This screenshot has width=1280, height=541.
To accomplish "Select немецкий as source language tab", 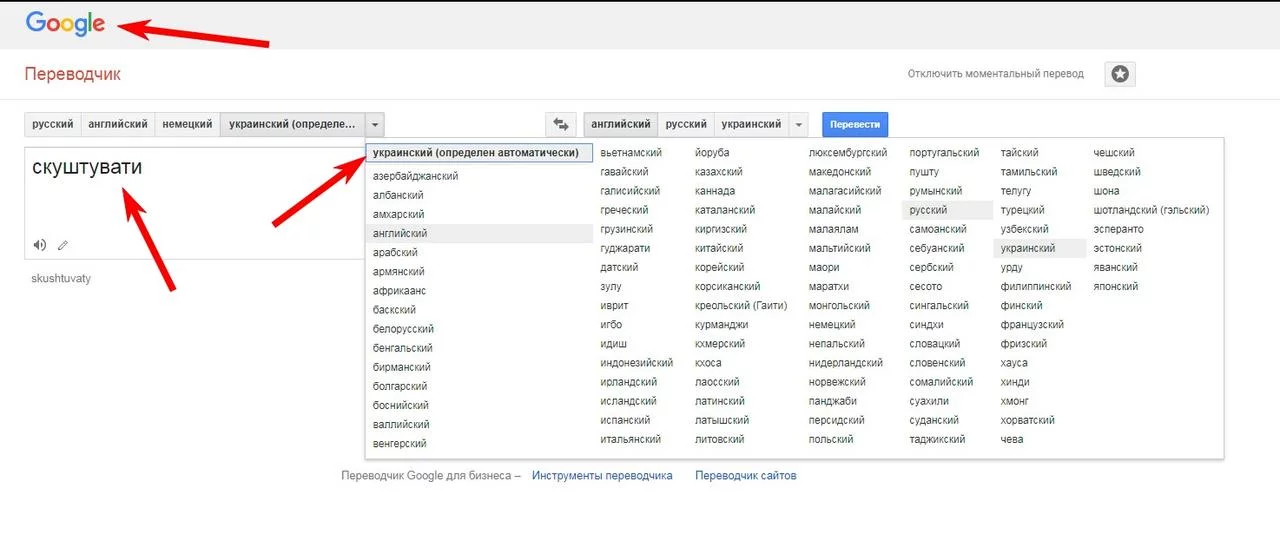I will (x=188, y=125).
